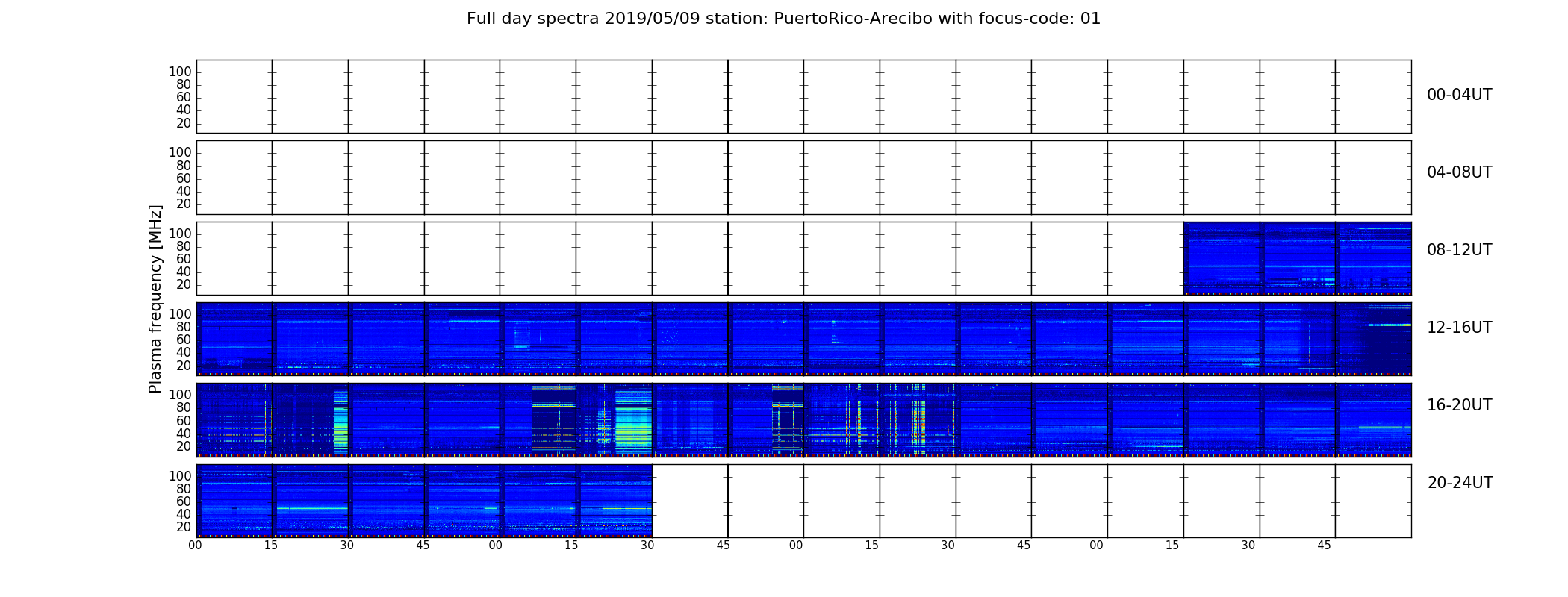The image size is (1568, 597).
Task: Click the 40 tick in the 00-04UT row
Action: tap(184, 110)
